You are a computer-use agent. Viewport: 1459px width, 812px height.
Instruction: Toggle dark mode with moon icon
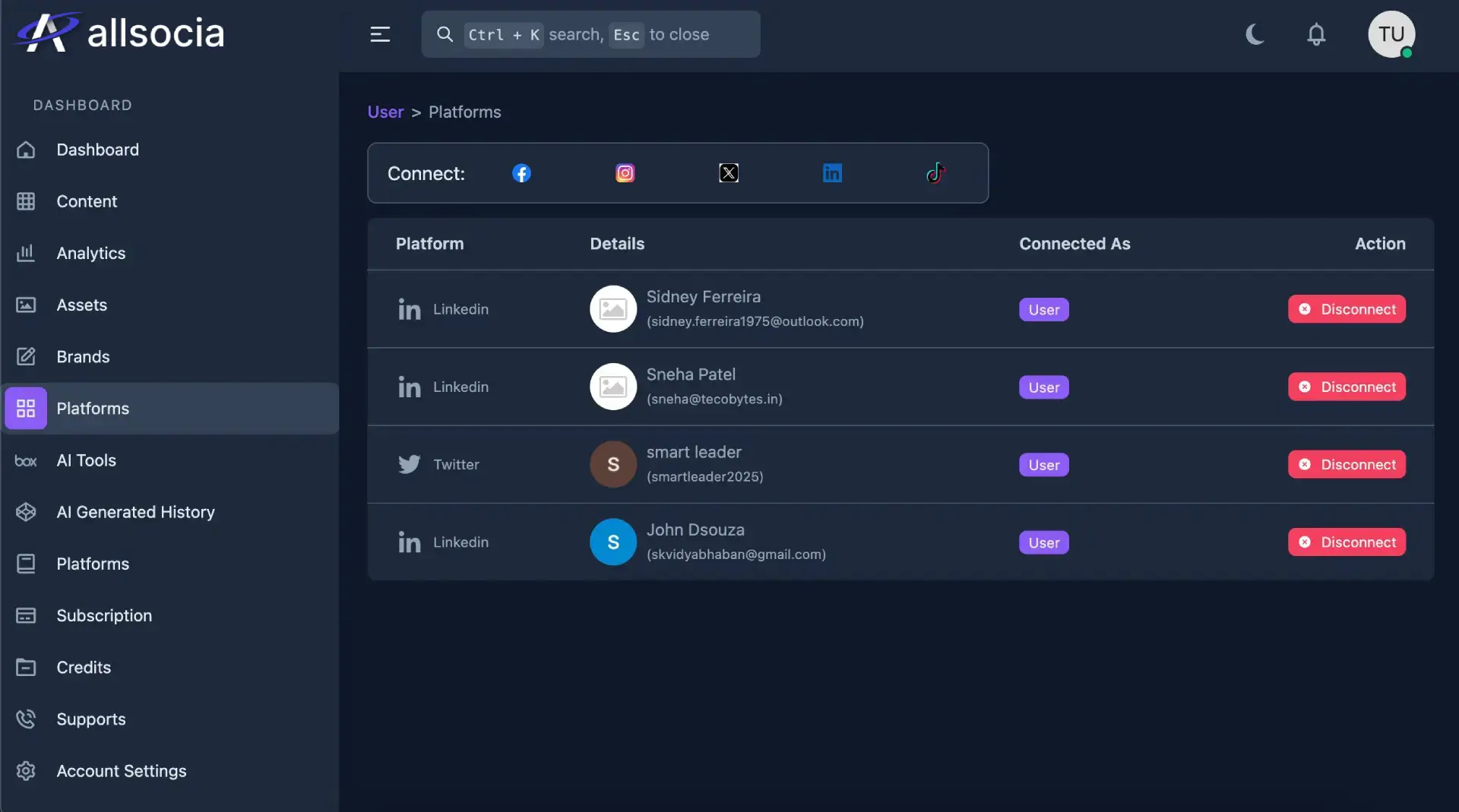[x=1255, y=35]
